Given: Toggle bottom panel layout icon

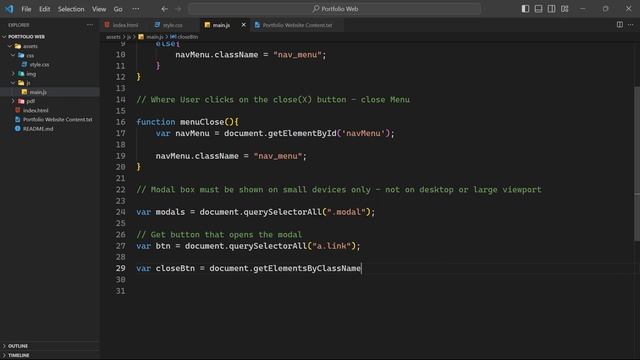Looking at the screenshot, I should [x=538, y=9].
